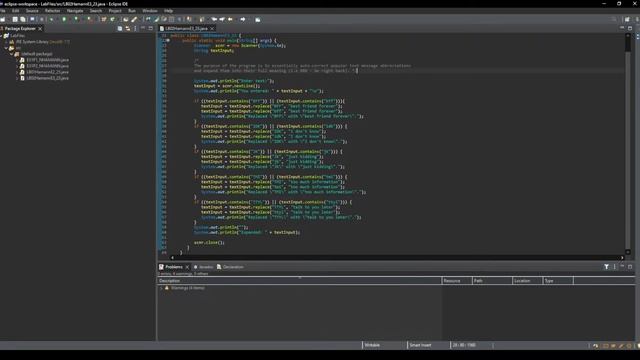Viewport: 640px width, 360px height.
Task: Collapse the default package node
Action: tap(12, 54)
